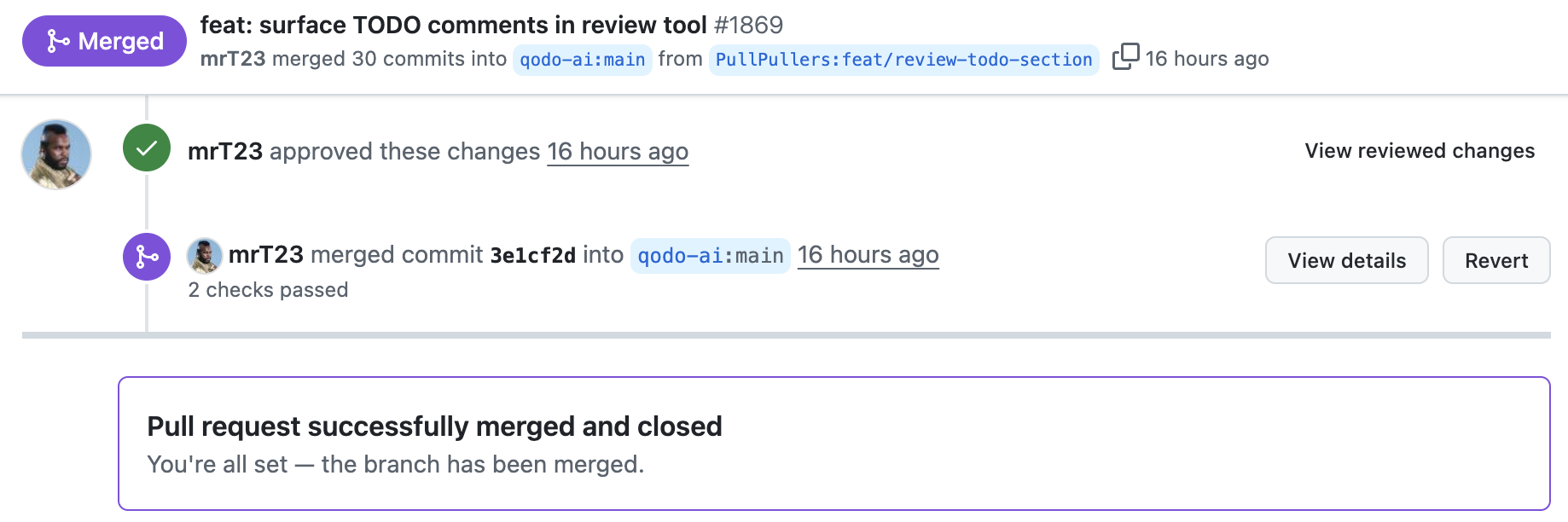The width and height of the screenshot is (1568, 522).
Task: Open mrT23 username in merged commit line
Action: click(x=266, y=254)
